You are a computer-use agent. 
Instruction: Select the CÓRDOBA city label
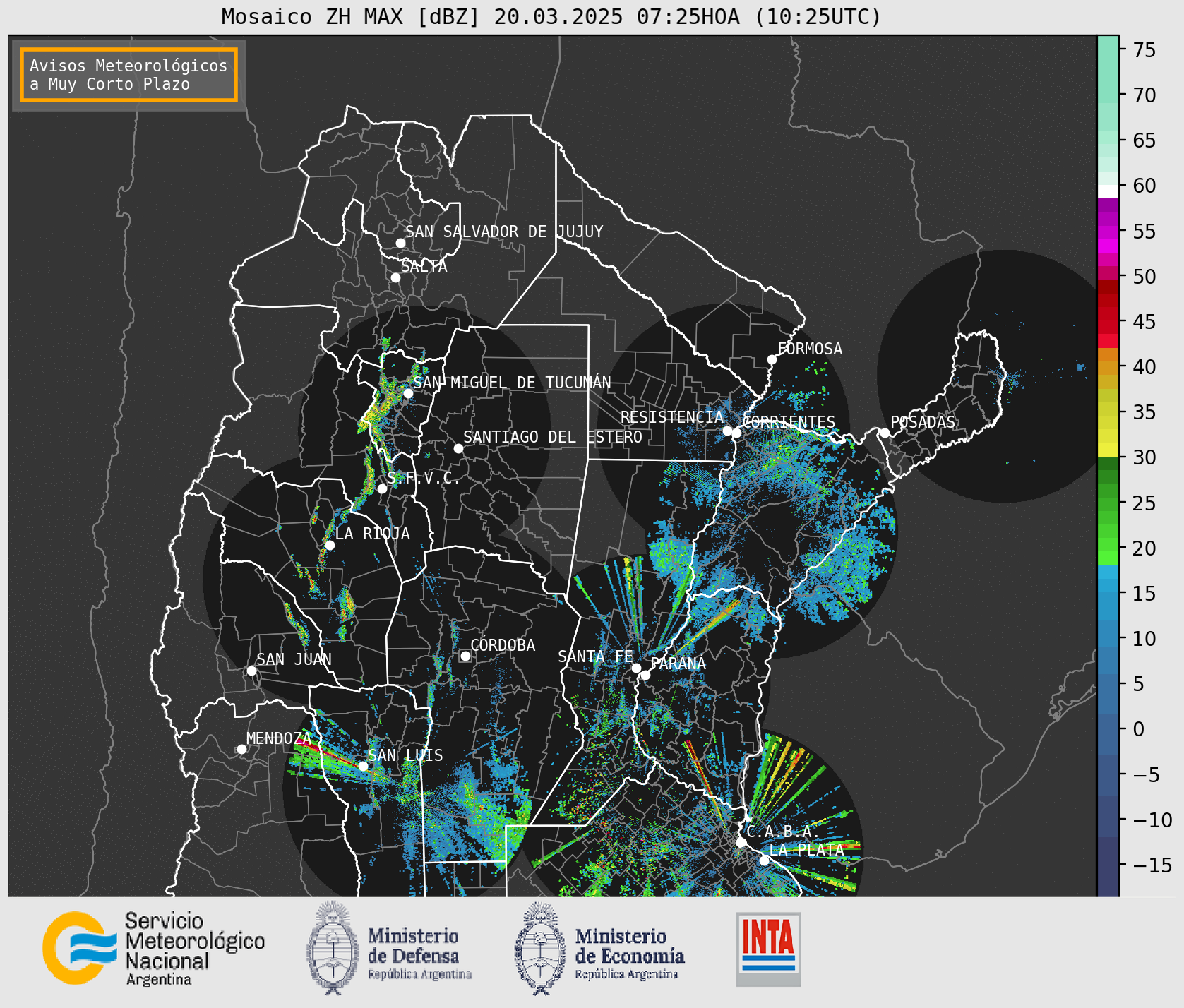click(x=503, y=645)
